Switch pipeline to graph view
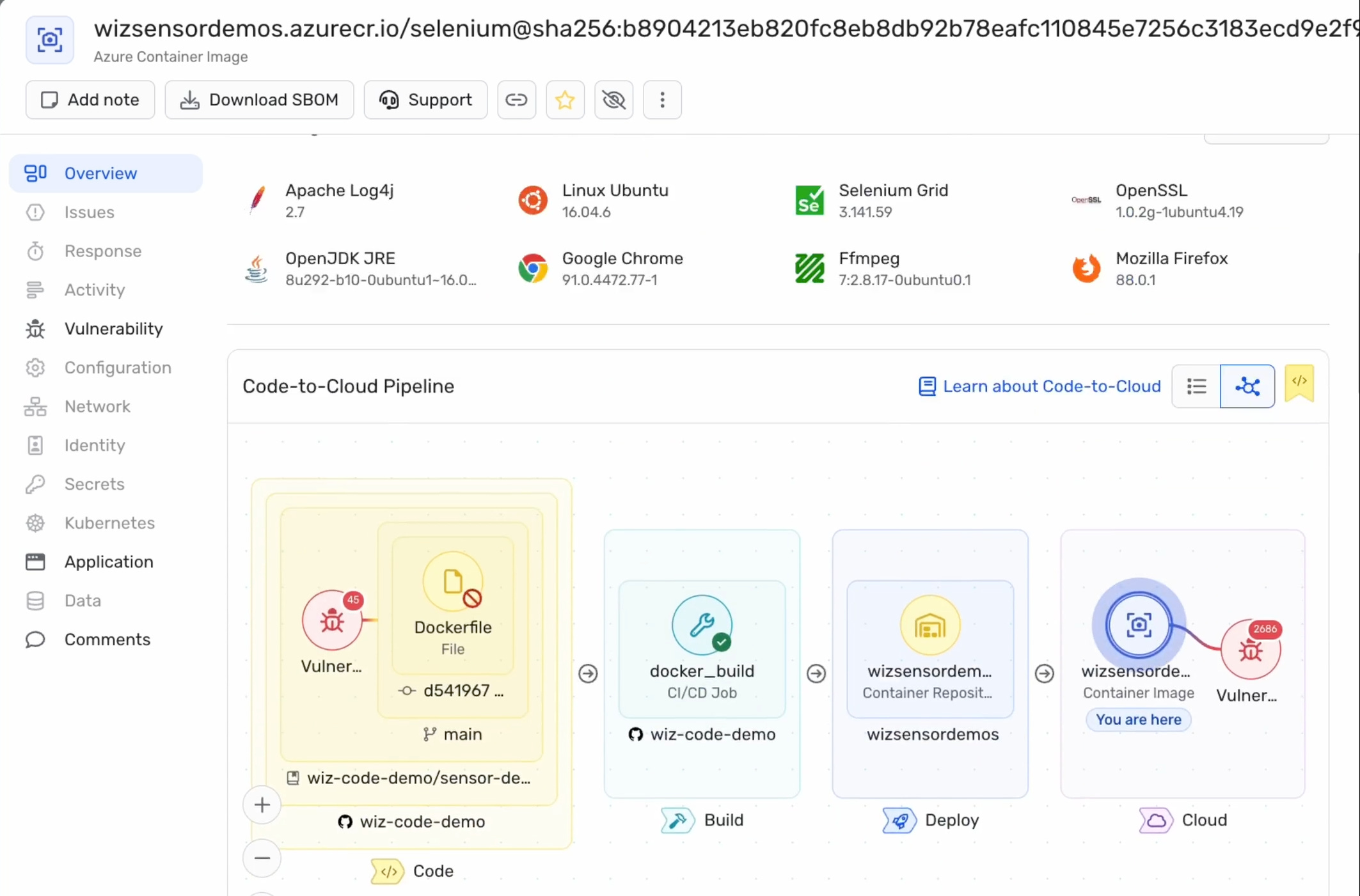The width and height of the screenshot is (1360, 896). 1247,386
